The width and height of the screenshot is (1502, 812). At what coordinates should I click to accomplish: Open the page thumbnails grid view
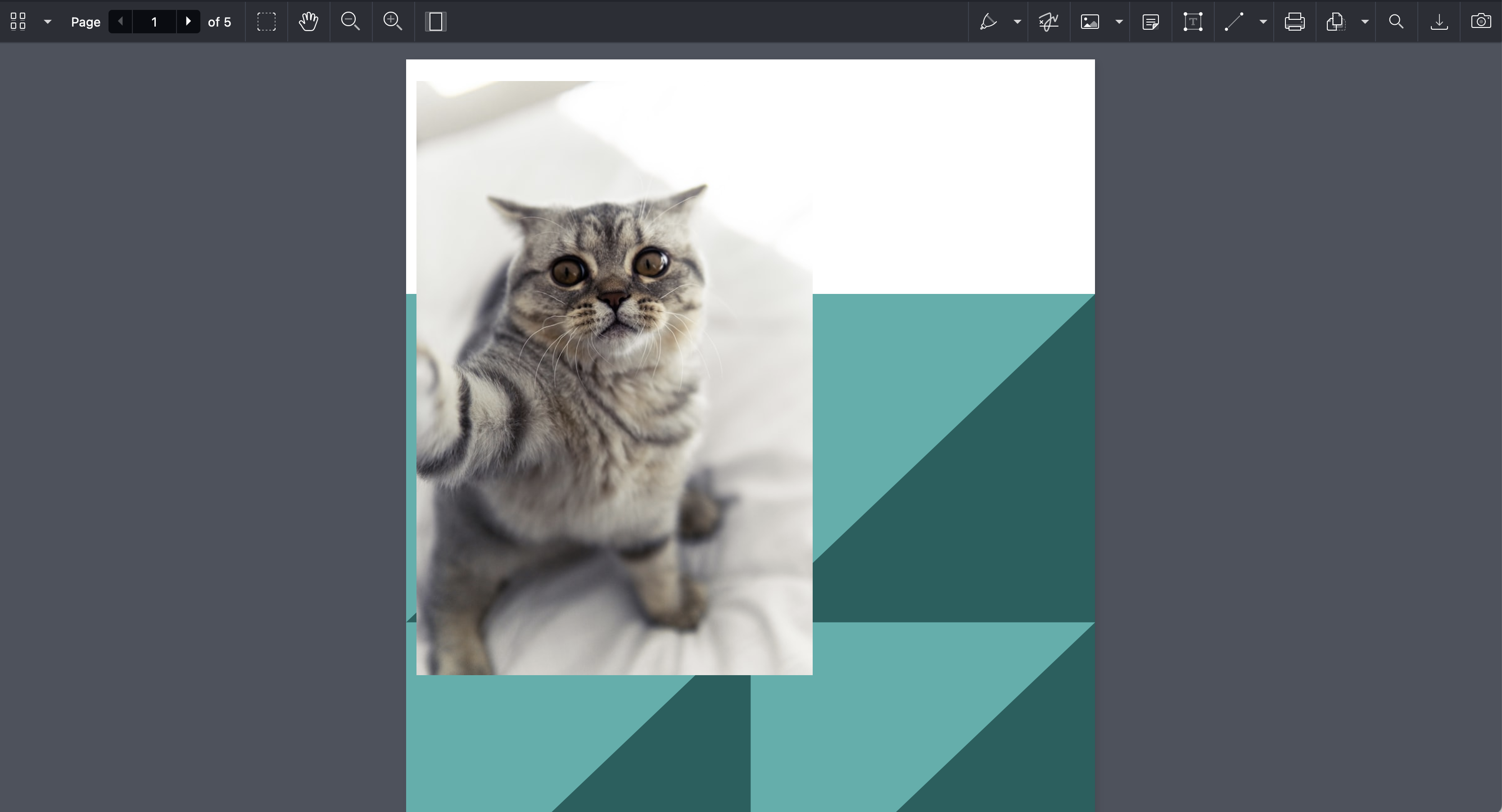point(18,22)
